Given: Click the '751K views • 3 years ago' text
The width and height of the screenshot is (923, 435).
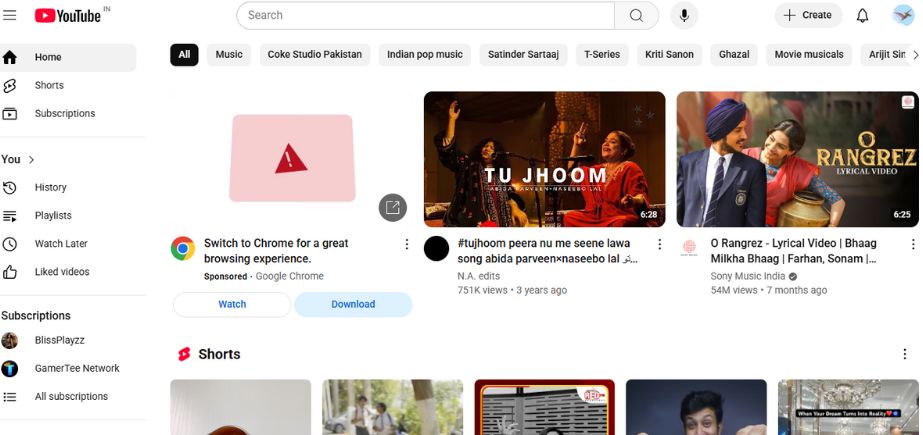Looking at the screenshot, I should (x=512, y=290).
